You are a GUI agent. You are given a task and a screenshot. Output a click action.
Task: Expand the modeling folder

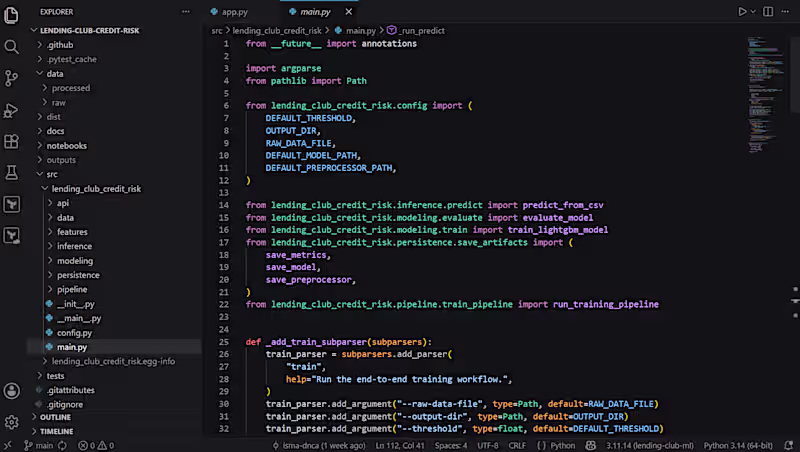pos(75,261)
